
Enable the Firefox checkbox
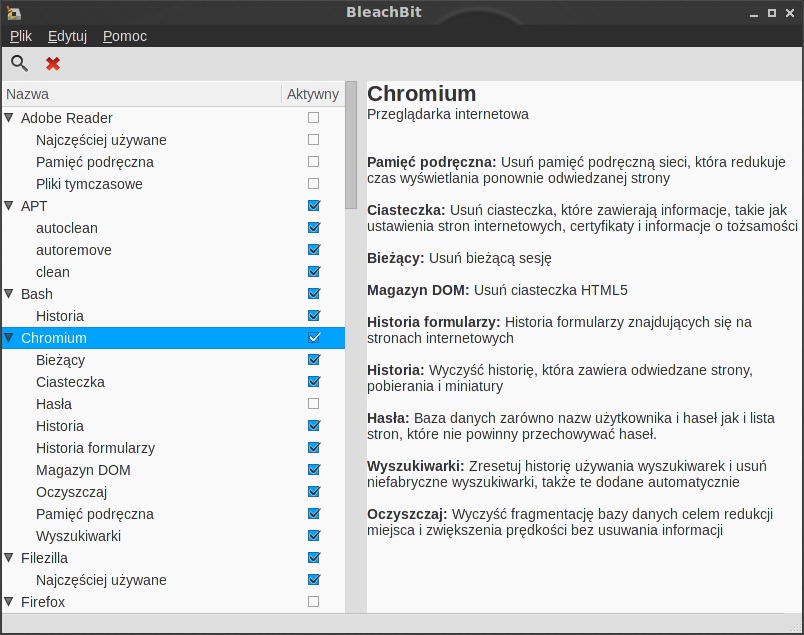click(313, 602)
